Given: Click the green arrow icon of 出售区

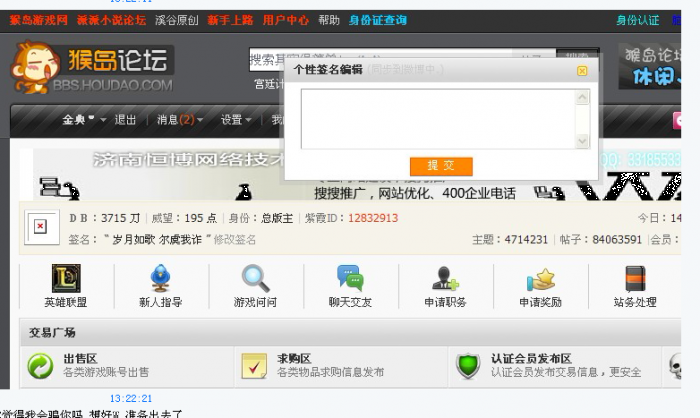Looking at the screenshot, I should tap(40, 366).
